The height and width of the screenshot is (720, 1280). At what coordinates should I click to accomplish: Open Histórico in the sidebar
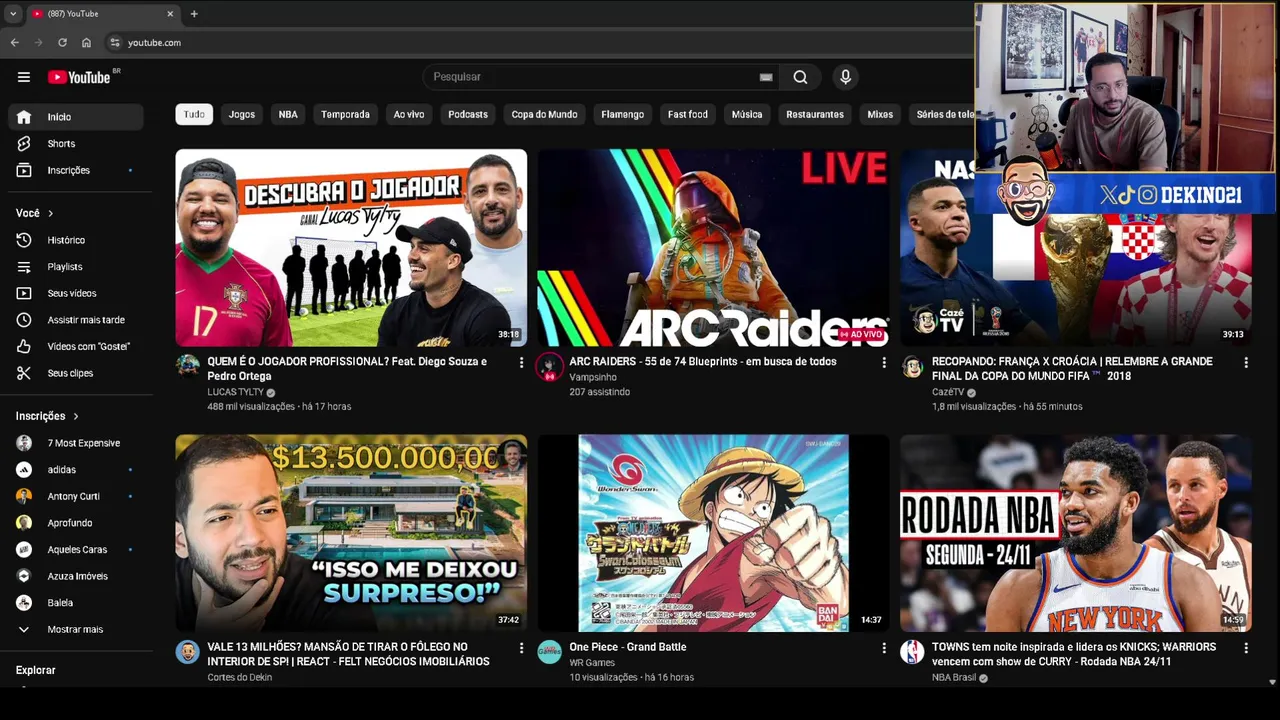click(76, 240)
